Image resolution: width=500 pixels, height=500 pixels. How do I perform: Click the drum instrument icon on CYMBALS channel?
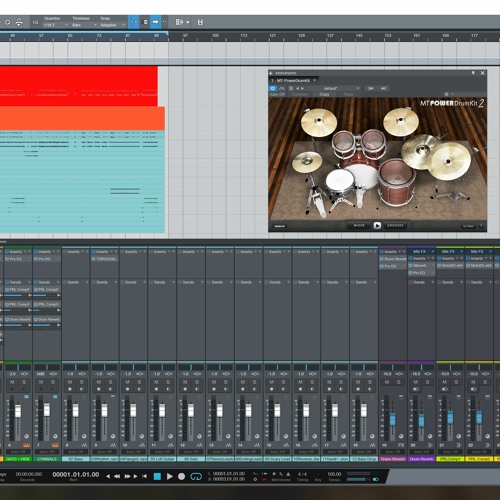click(55, 445)
